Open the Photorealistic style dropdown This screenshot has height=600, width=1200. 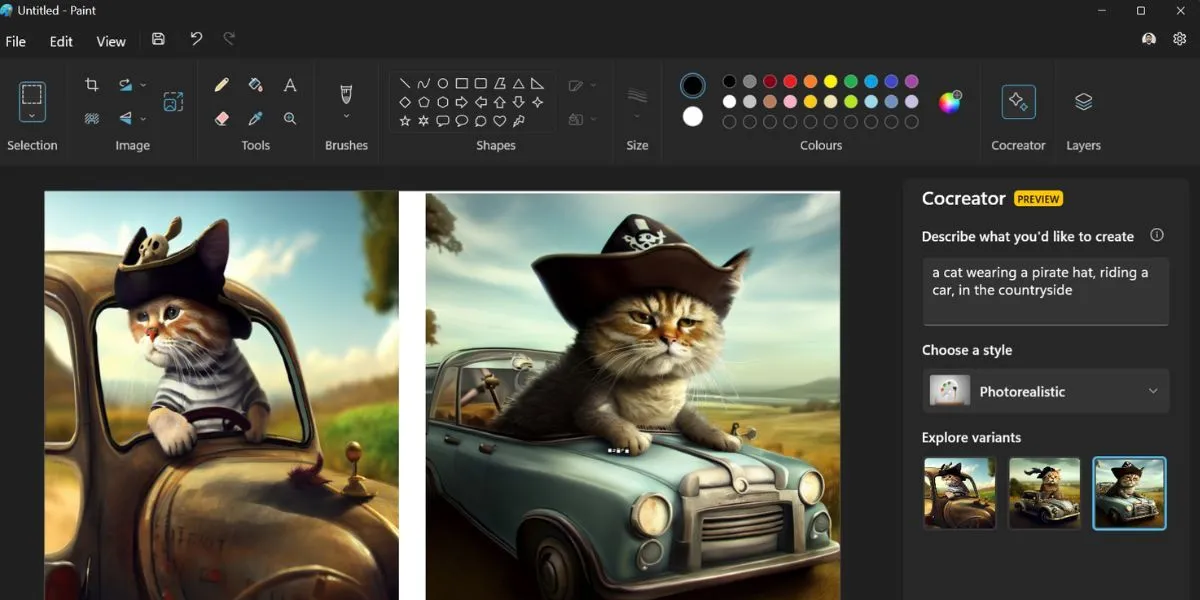coord(1045,391)
